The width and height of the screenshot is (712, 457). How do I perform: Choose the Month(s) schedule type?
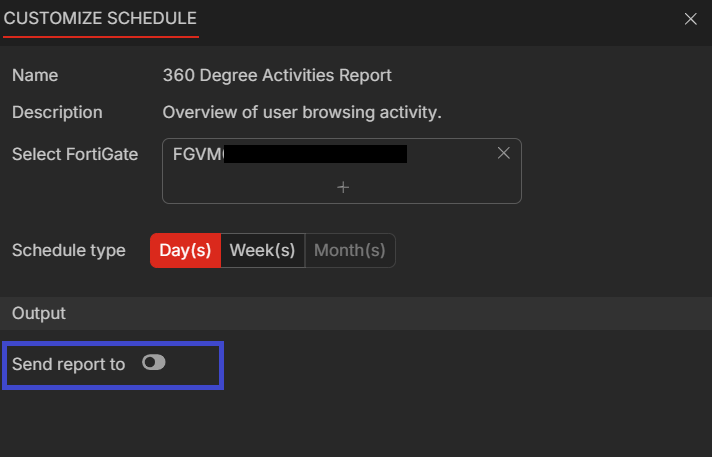pos(349,250)
